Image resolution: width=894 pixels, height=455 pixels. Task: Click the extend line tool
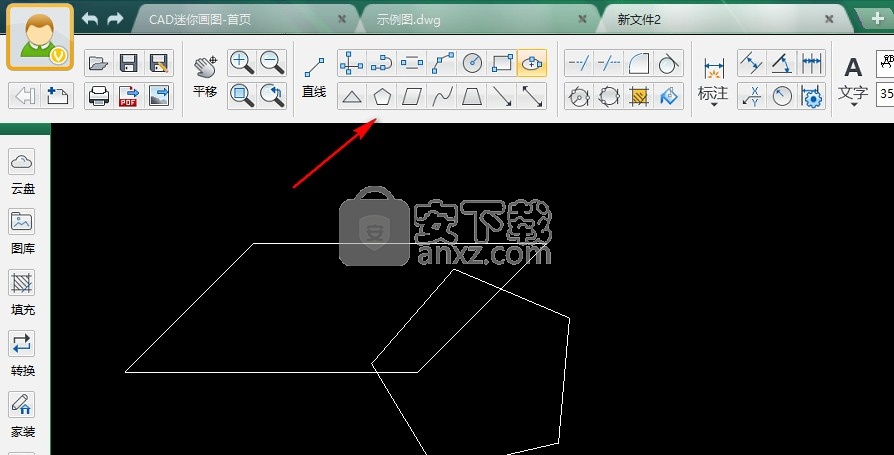[x=579, y=63]
